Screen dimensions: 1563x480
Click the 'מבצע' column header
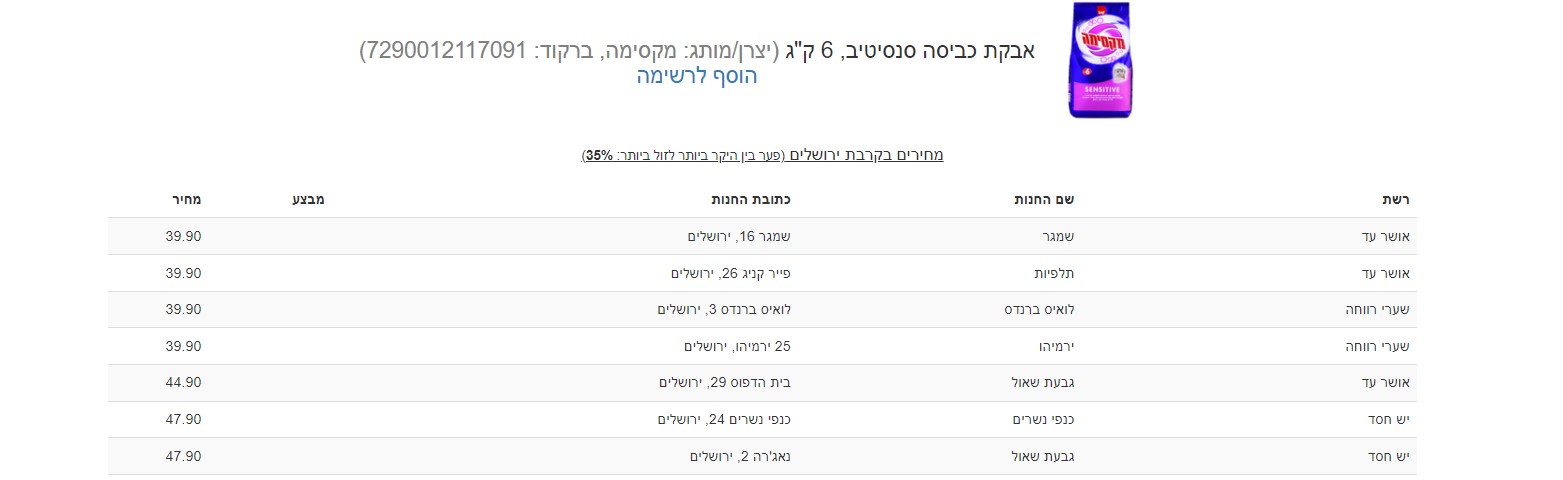(308, 199)
